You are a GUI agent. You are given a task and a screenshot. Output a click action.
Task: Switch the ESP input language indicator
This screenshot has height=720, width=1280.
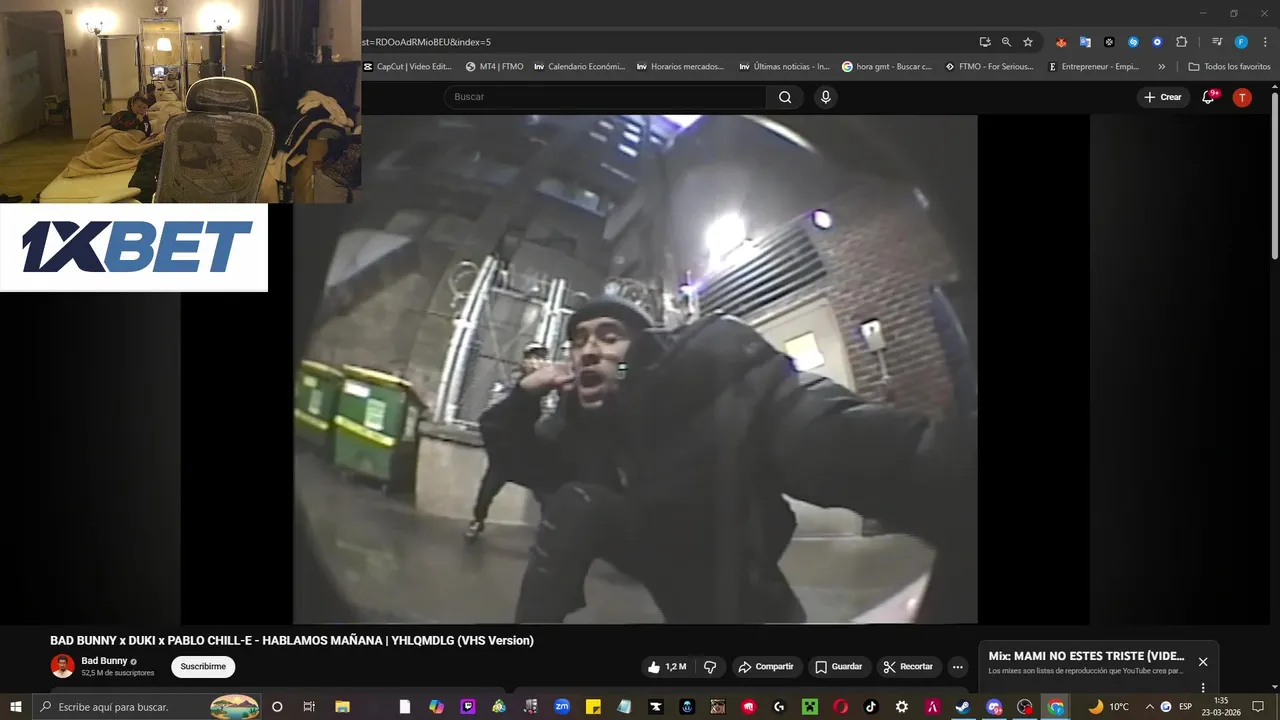(1186, 707)
